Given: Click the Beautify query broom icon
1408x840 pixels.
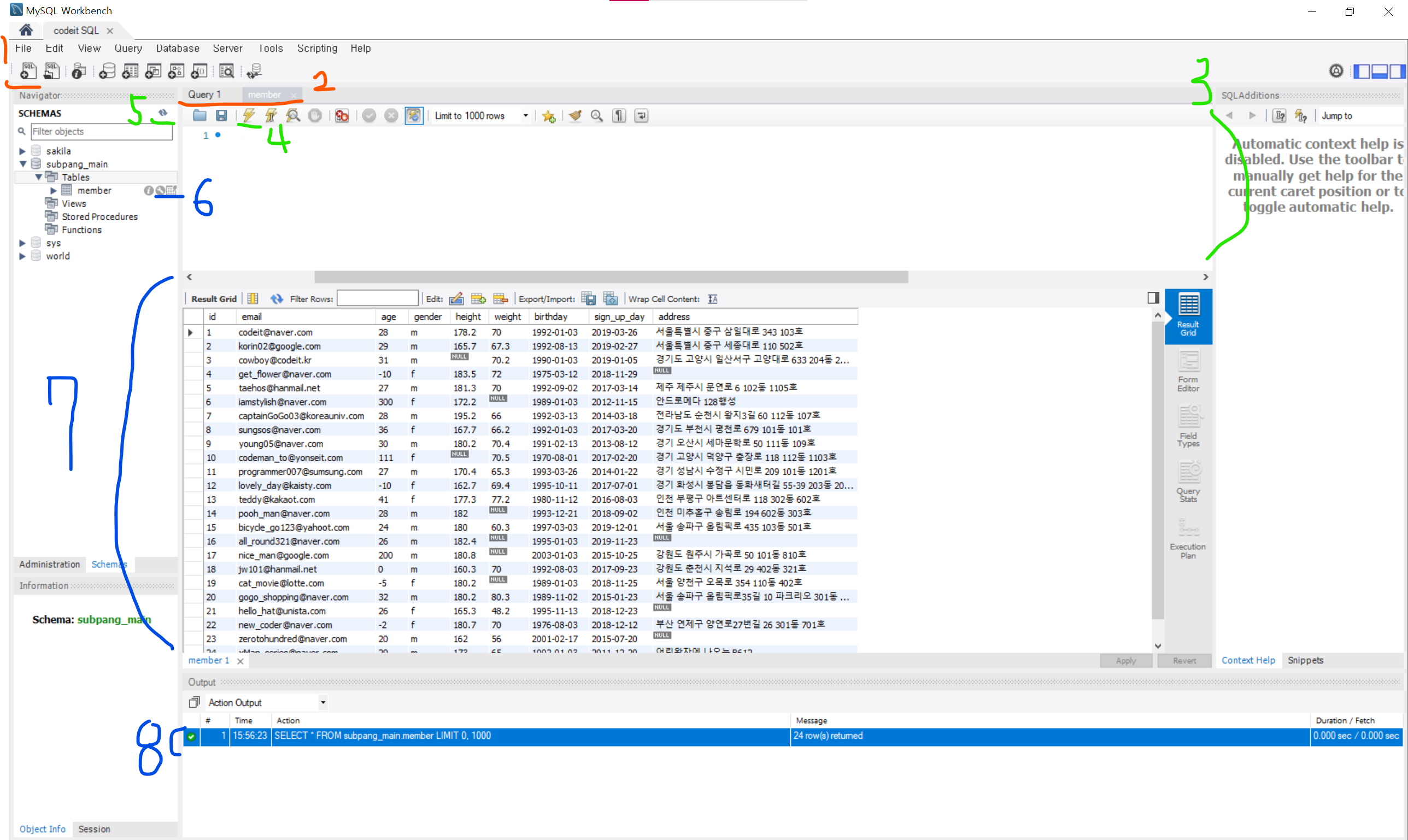Looking at the screenshot, I should pos(575,115).
